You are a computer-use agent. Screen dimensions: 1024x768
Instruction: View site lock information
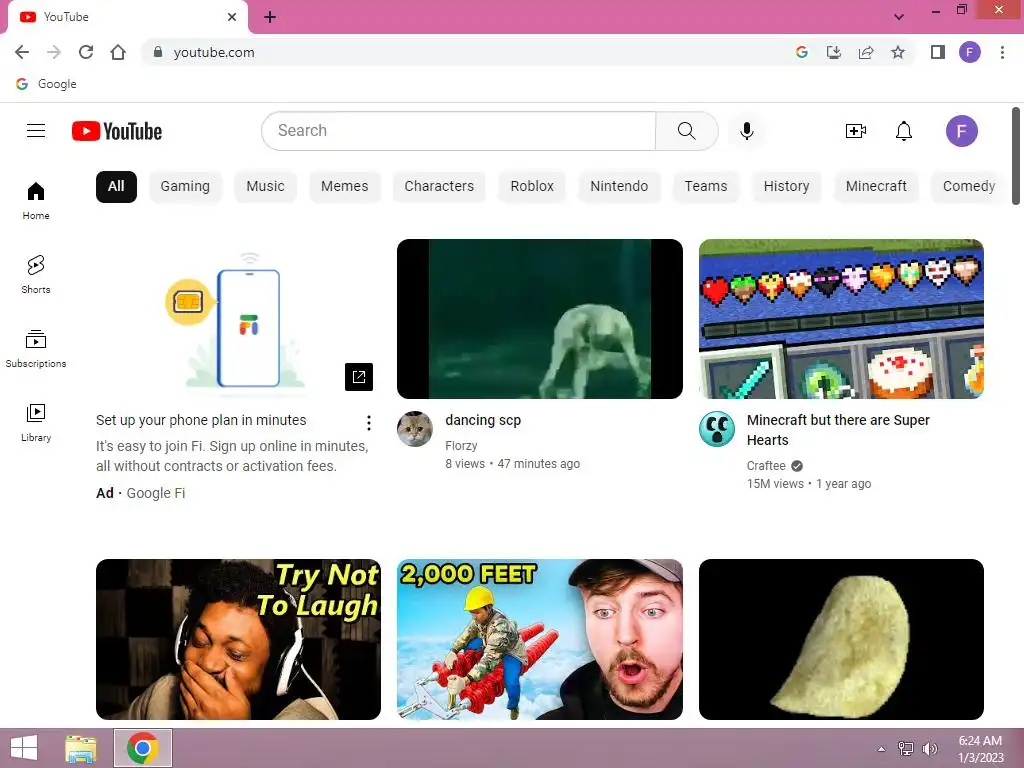point(157,52)
